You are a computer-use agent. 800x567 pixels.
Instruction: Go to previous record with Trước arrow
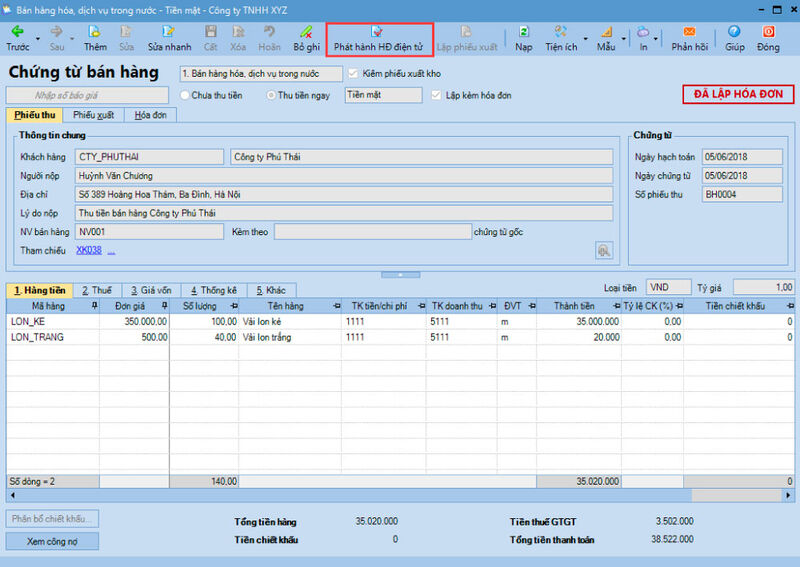pos(17,33)
